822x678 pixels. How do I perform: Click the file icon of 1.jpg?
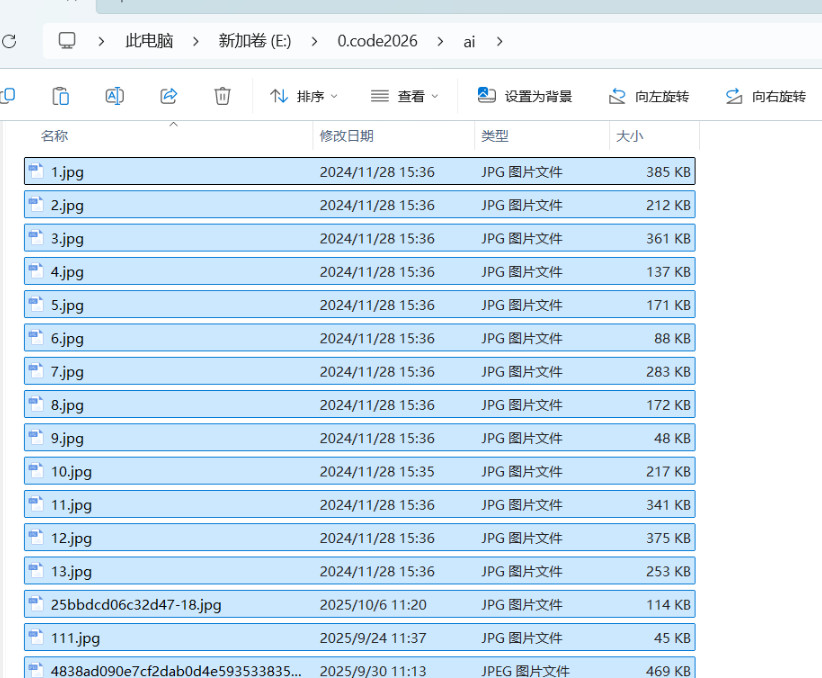tap(36, 171)
